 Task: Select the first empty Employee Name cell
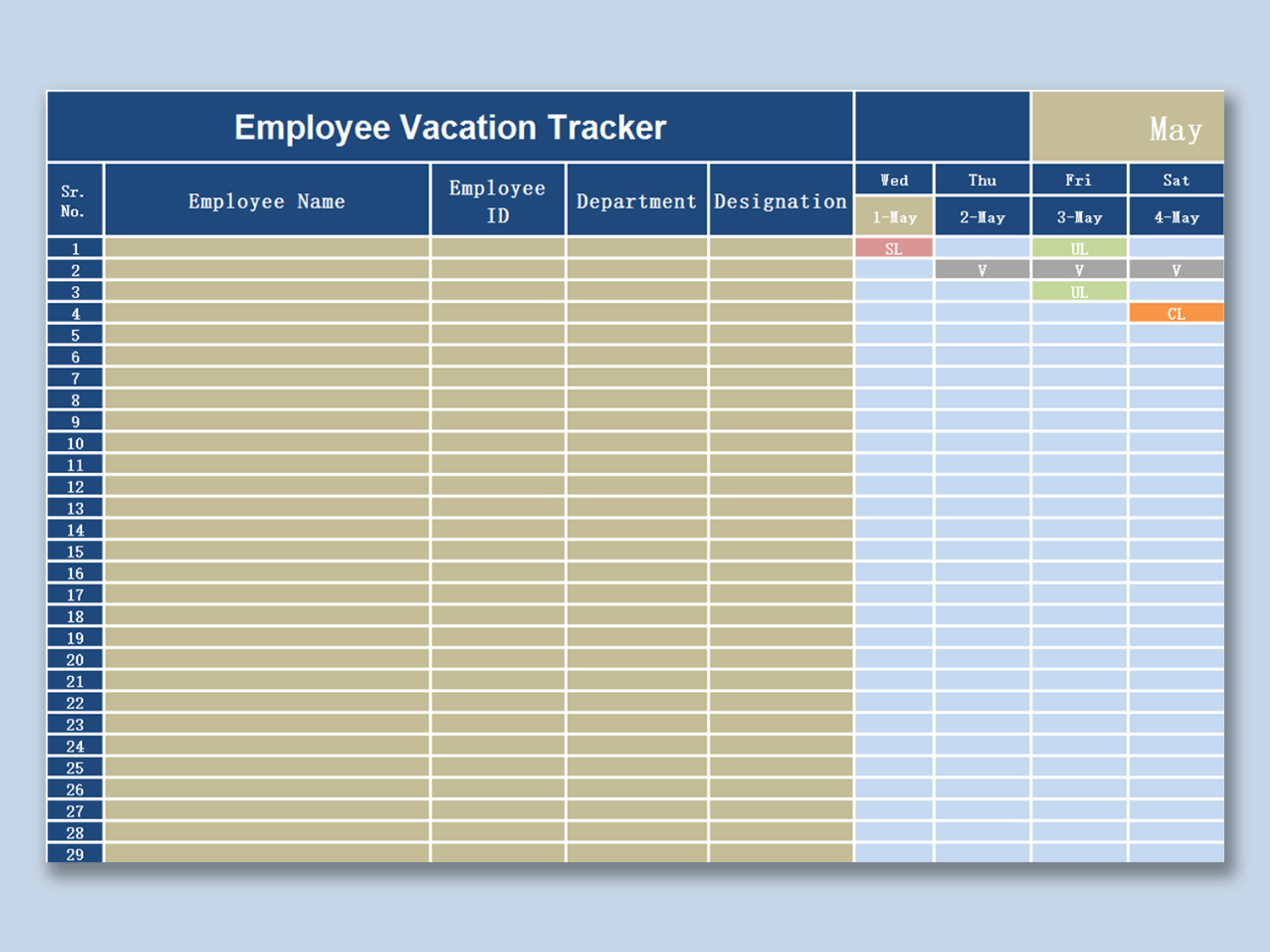point(266,248)
